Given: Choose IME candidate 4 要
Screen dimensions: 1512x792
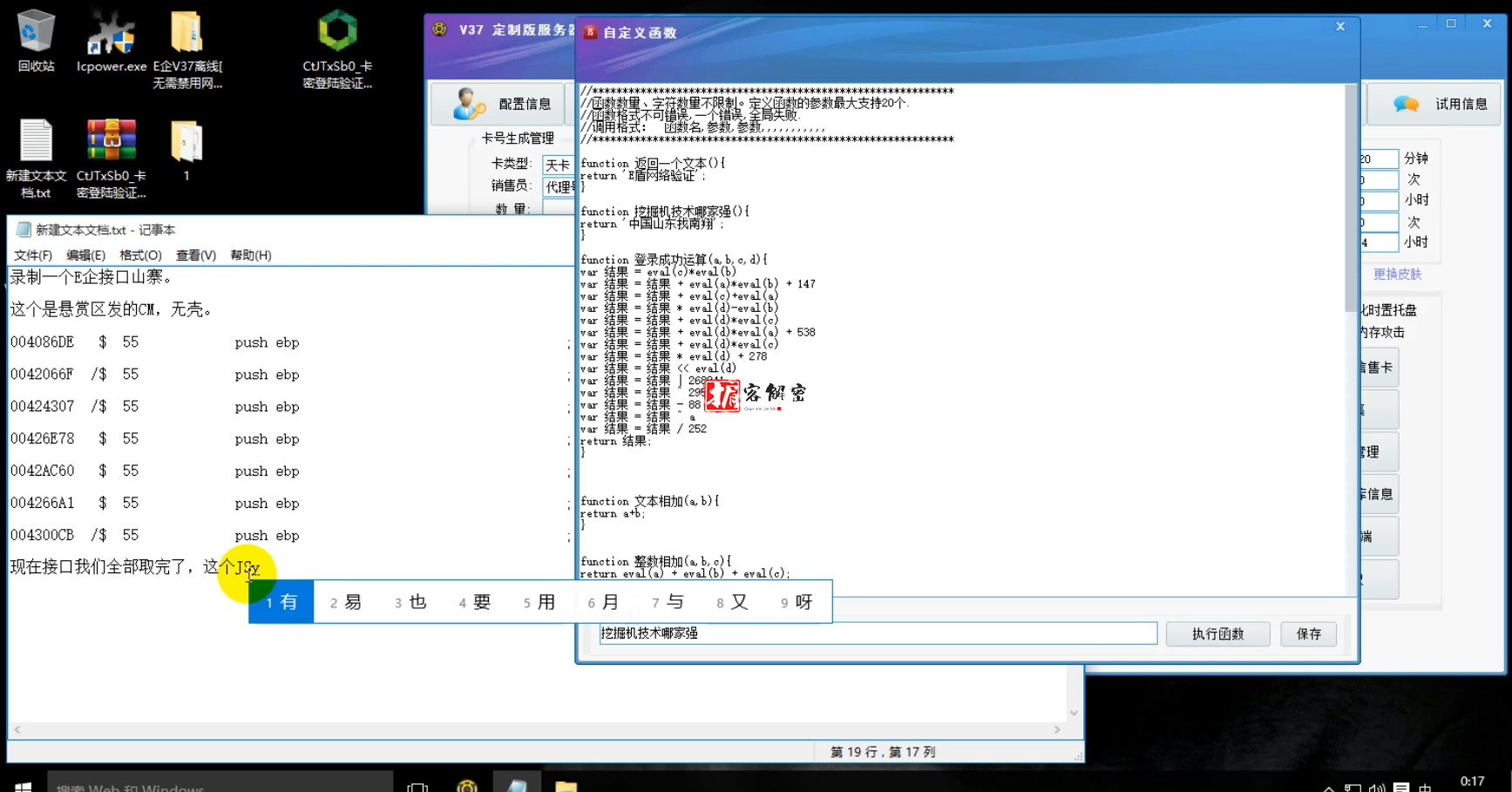Looking at the screenshot, I should tap(474, 602).
